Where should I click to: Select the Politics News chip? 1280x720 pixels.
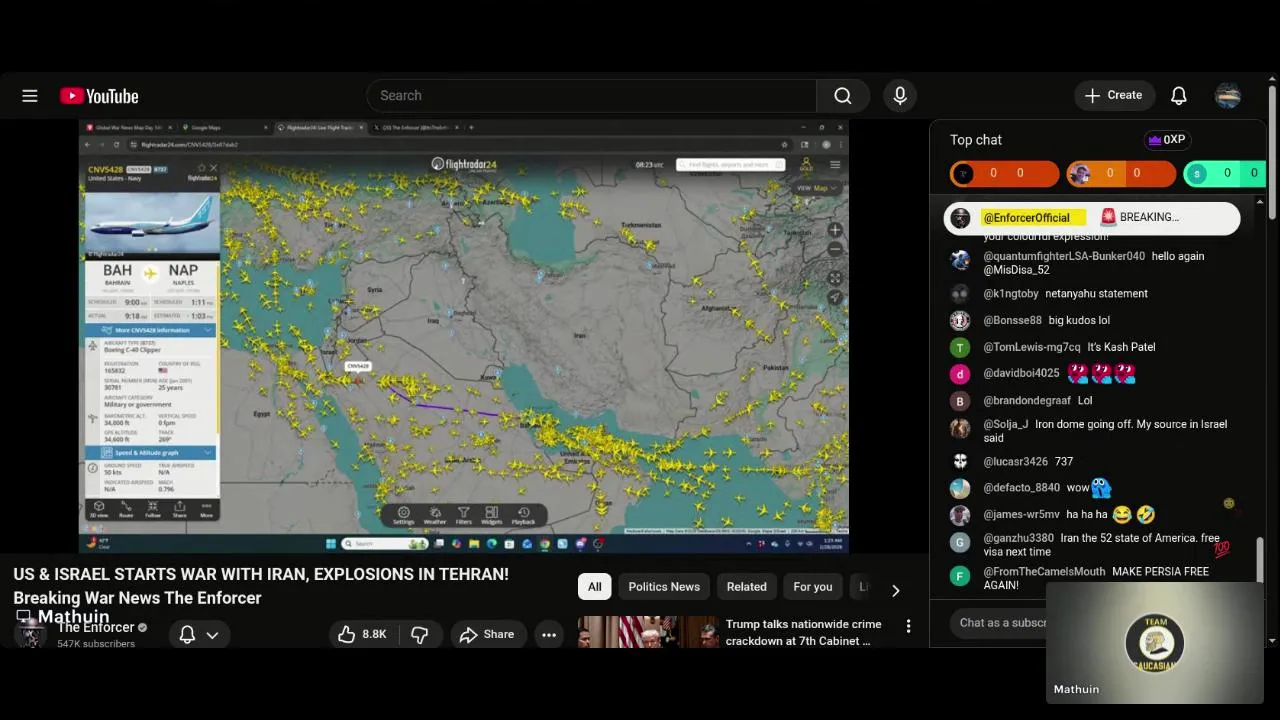[x=664, y=587]
